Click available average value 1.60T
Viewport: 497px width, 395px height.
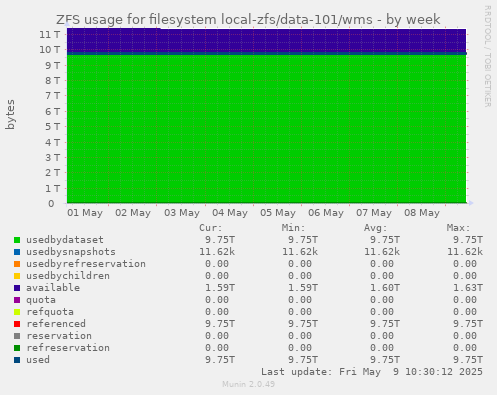(x=385, y=288)
